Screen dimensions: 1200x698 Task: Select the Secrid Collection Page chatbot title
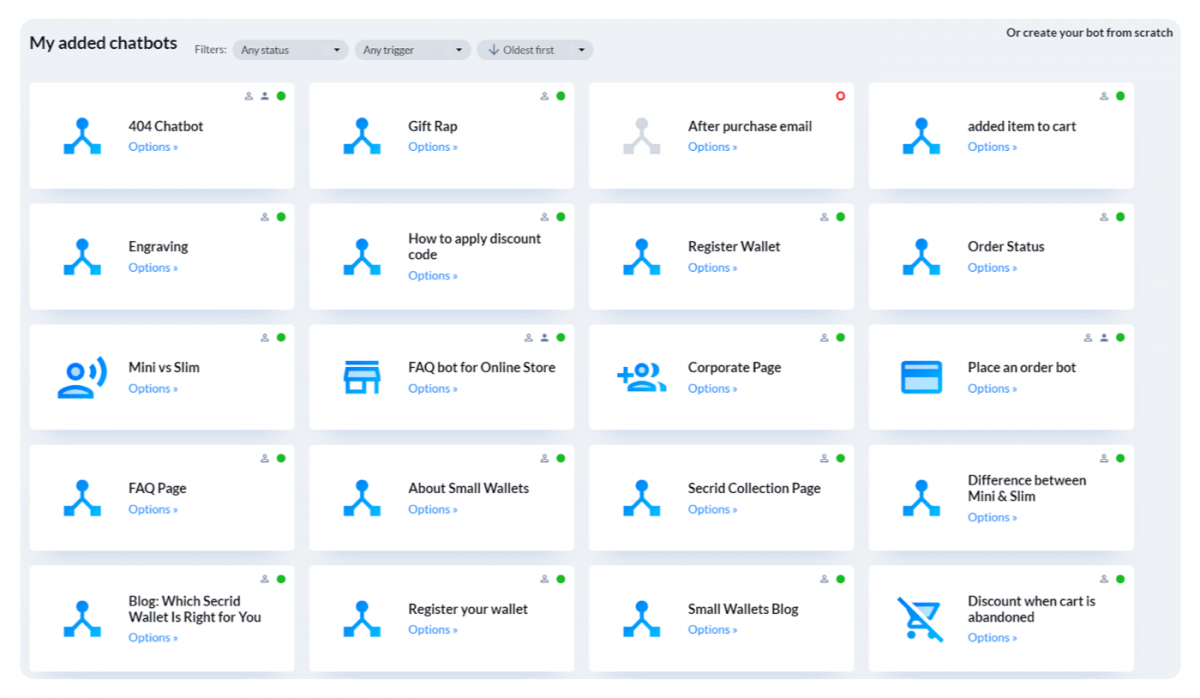click(754, 488)
